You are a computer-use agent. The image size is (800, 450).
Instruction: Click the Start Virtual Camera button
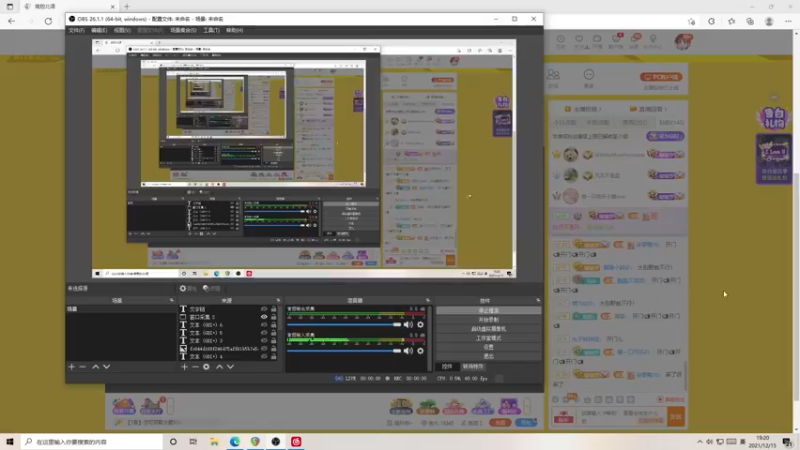tap(488, 329)
